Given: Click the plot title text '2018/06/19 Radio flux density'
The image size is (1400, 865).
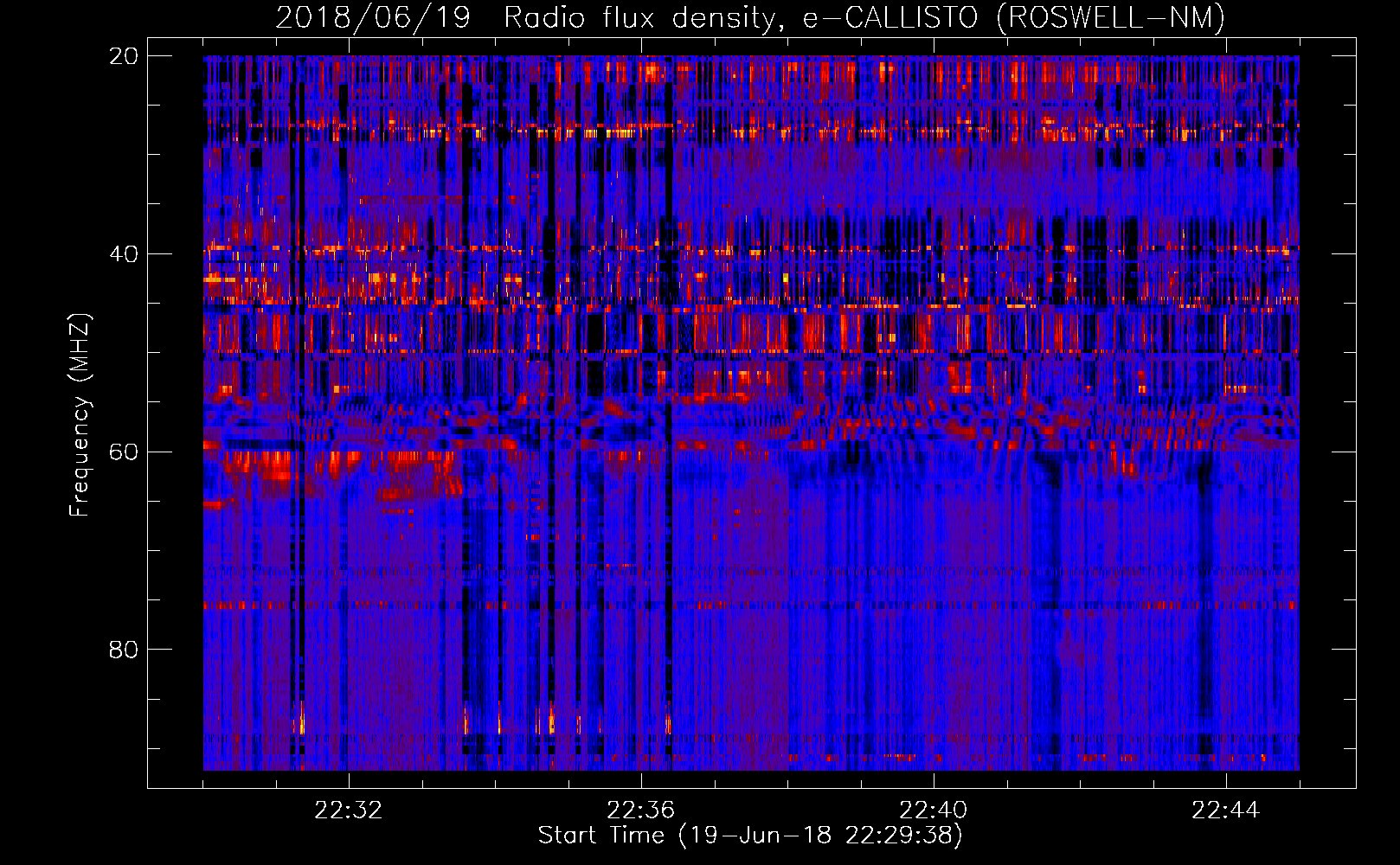Looking at the screenshot, I should pyautogui.click(x=526, y=17).
